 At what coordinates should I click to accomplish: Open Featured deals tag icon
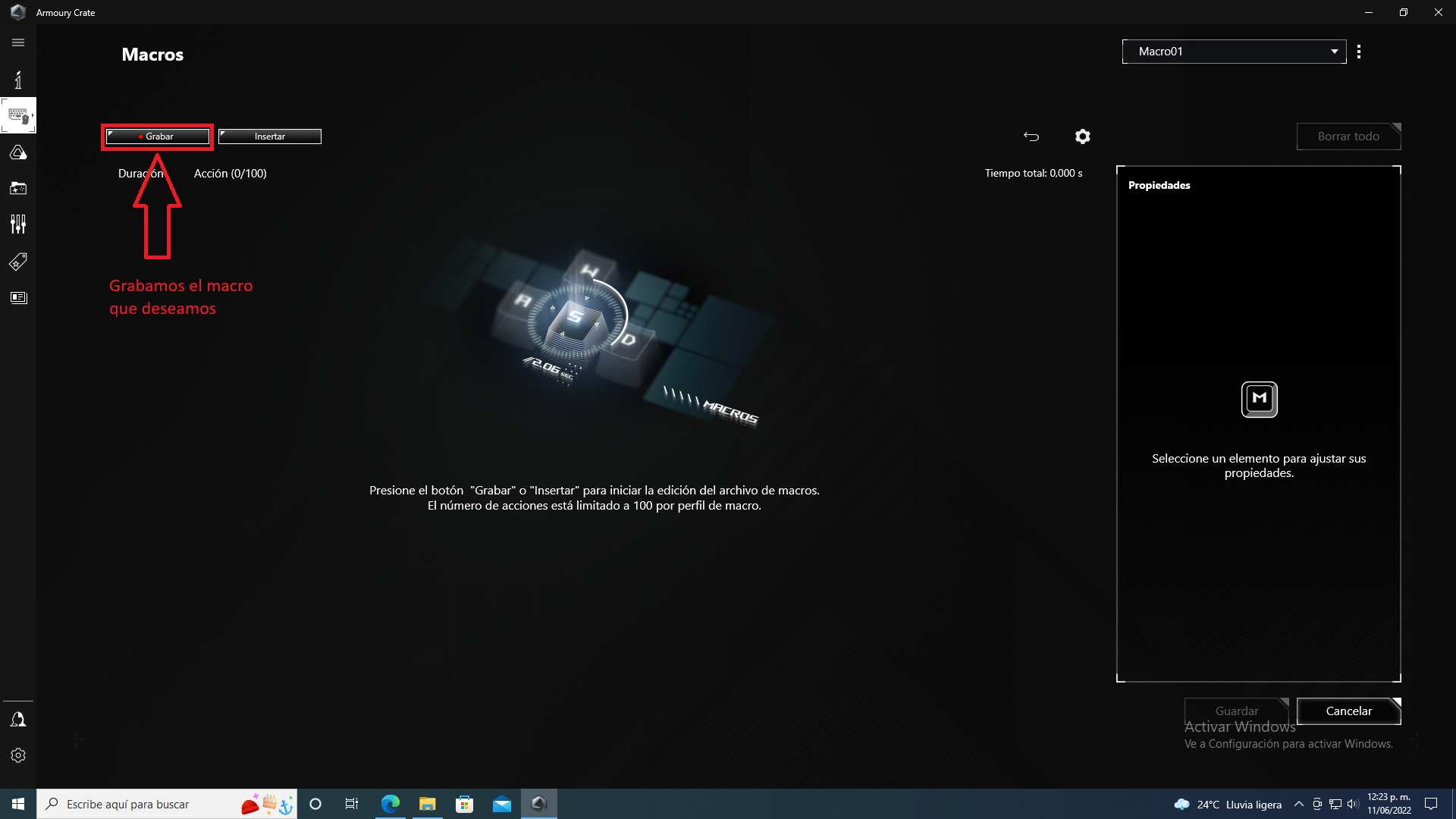point(18,262)
